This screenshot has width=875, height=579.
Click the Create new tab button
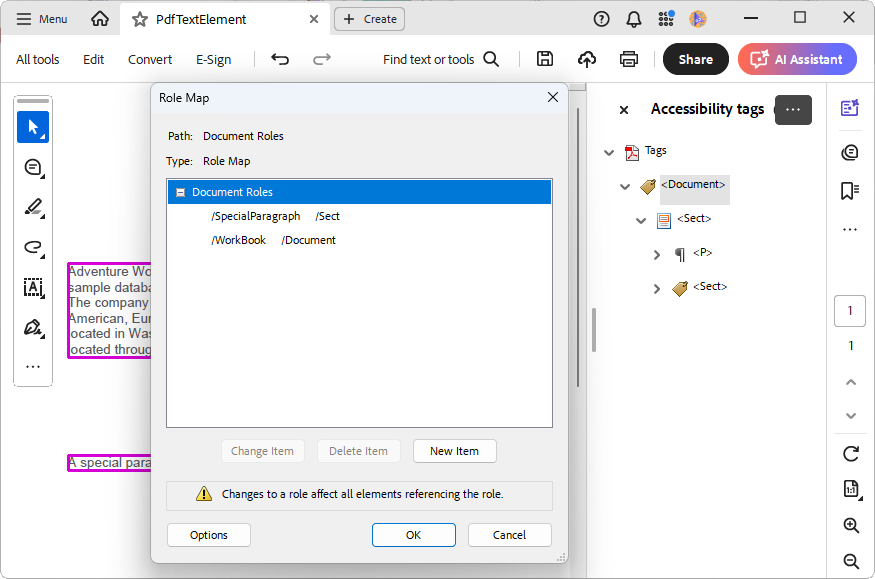(x=369, y=19)
